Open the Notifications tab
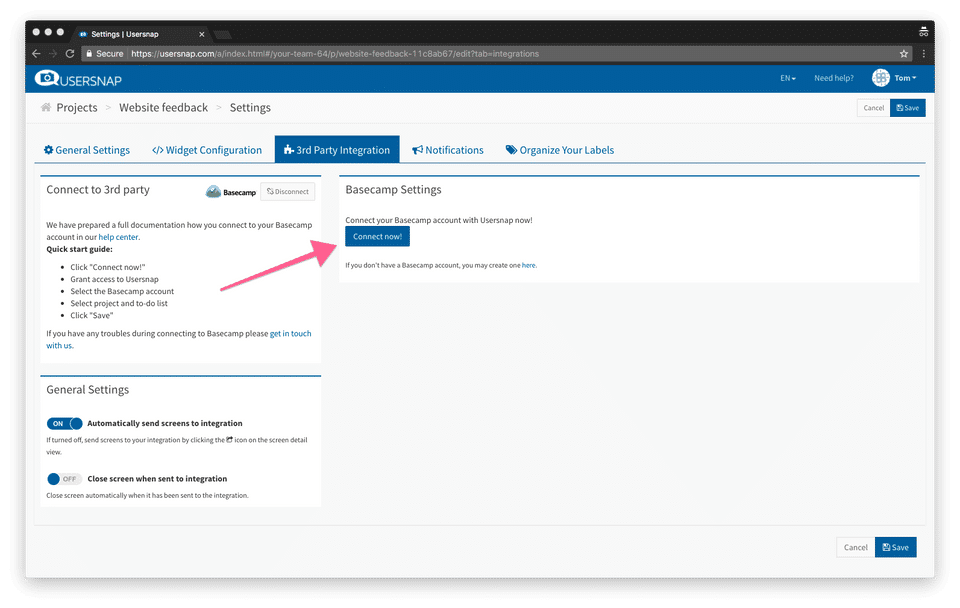The height and width of the screenshot is (608, 960). coord(448,150)
